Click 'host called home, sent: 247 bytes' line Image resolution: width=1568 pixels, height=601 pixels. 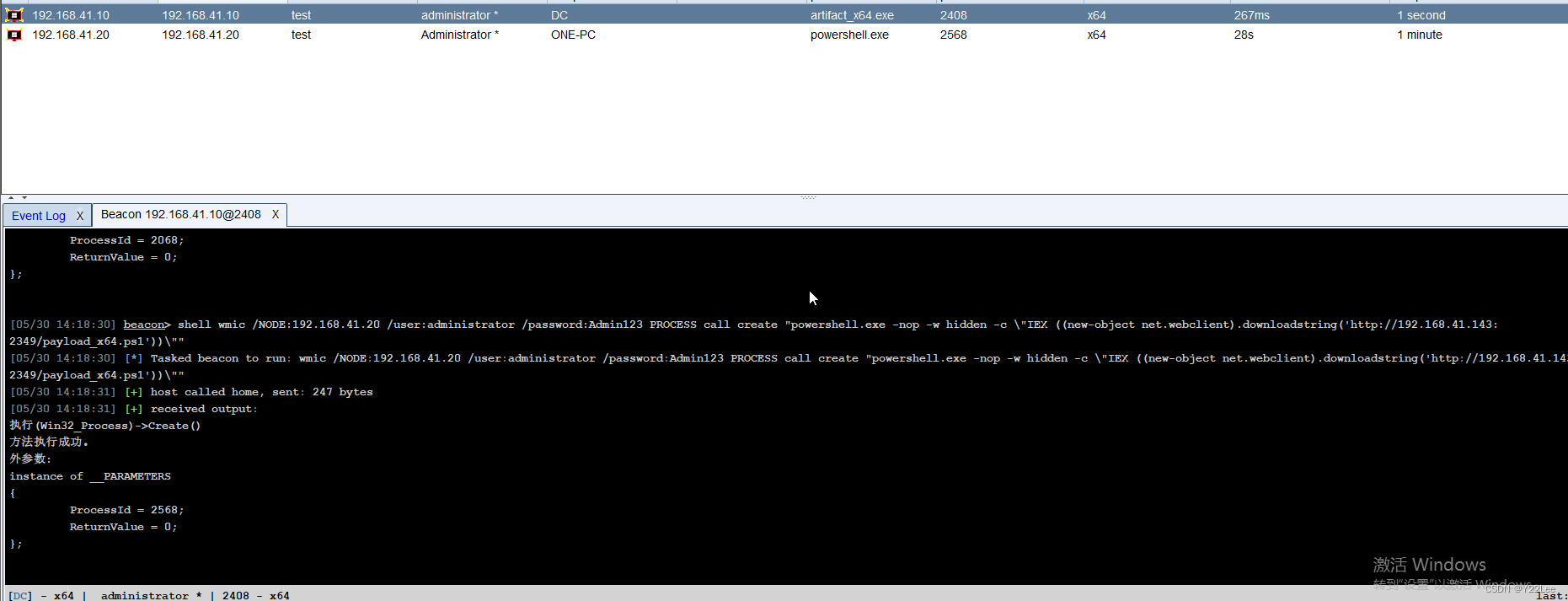tap(261, 392)
